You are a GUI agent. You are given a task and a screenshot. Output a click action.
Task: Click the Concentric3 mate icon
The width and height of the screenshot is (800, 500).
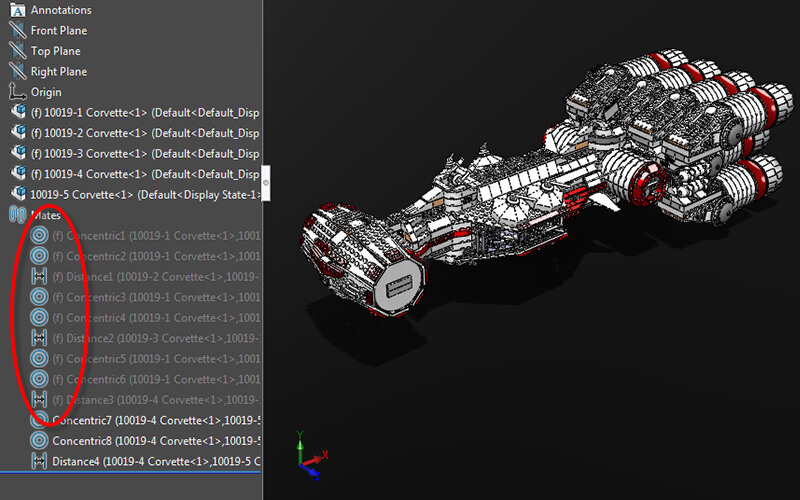pos(39,296)
